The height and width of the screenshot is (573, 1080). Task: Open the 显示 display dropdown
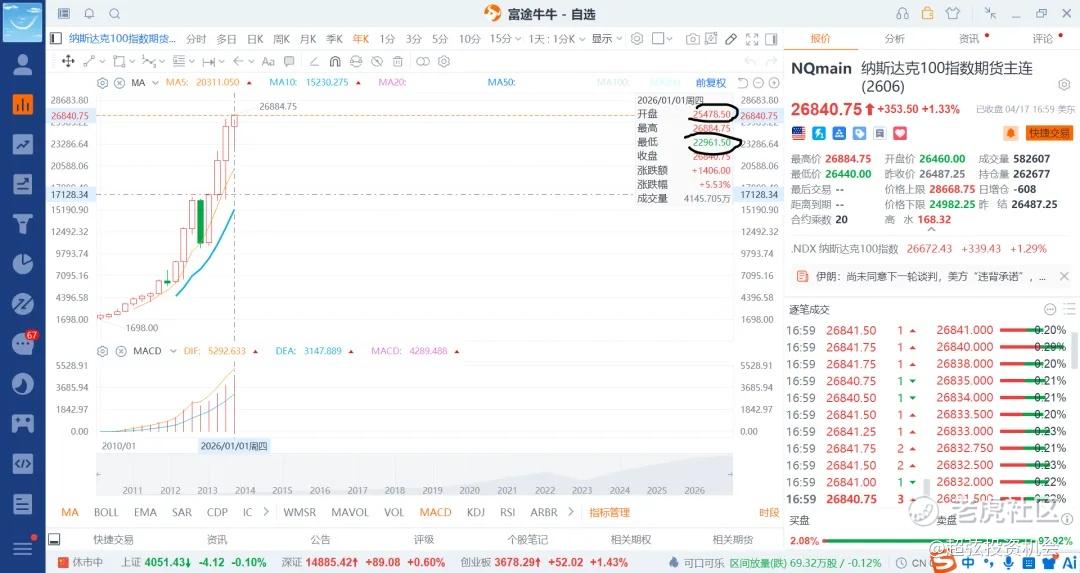click(607, 39)
